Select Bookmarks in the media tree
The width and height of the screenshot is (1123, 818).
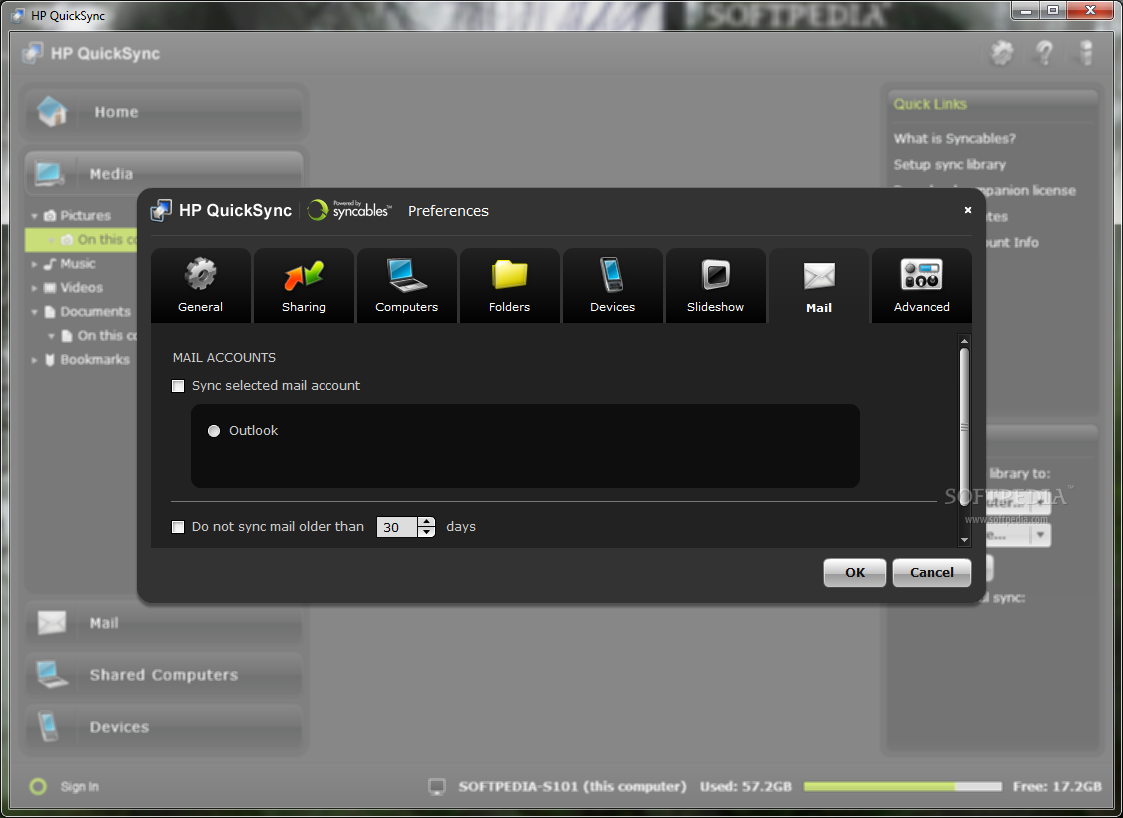pyautogui.click(x=95, y=360)
